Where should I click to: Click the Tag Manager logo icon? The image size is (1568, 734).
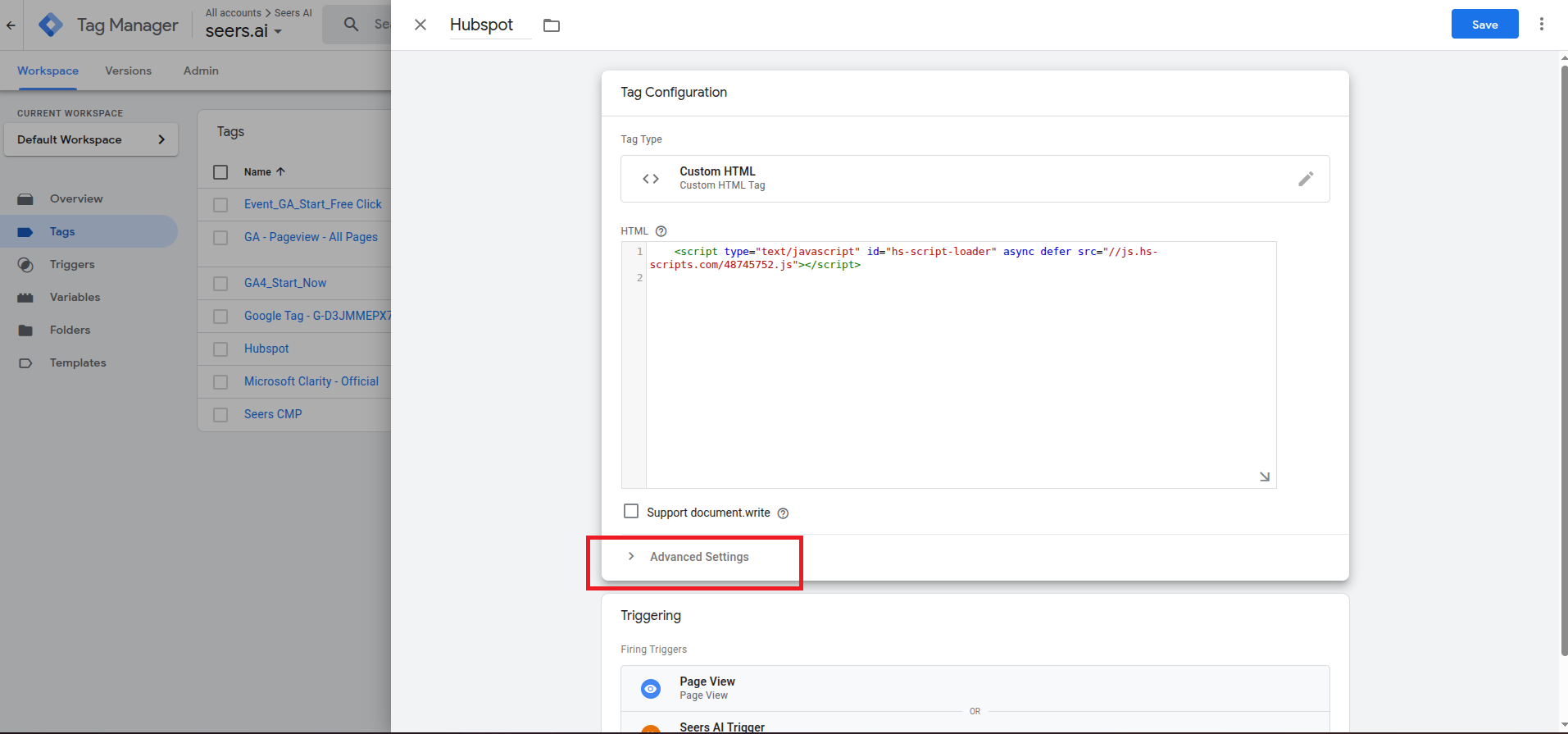click(x=51, y=25)
